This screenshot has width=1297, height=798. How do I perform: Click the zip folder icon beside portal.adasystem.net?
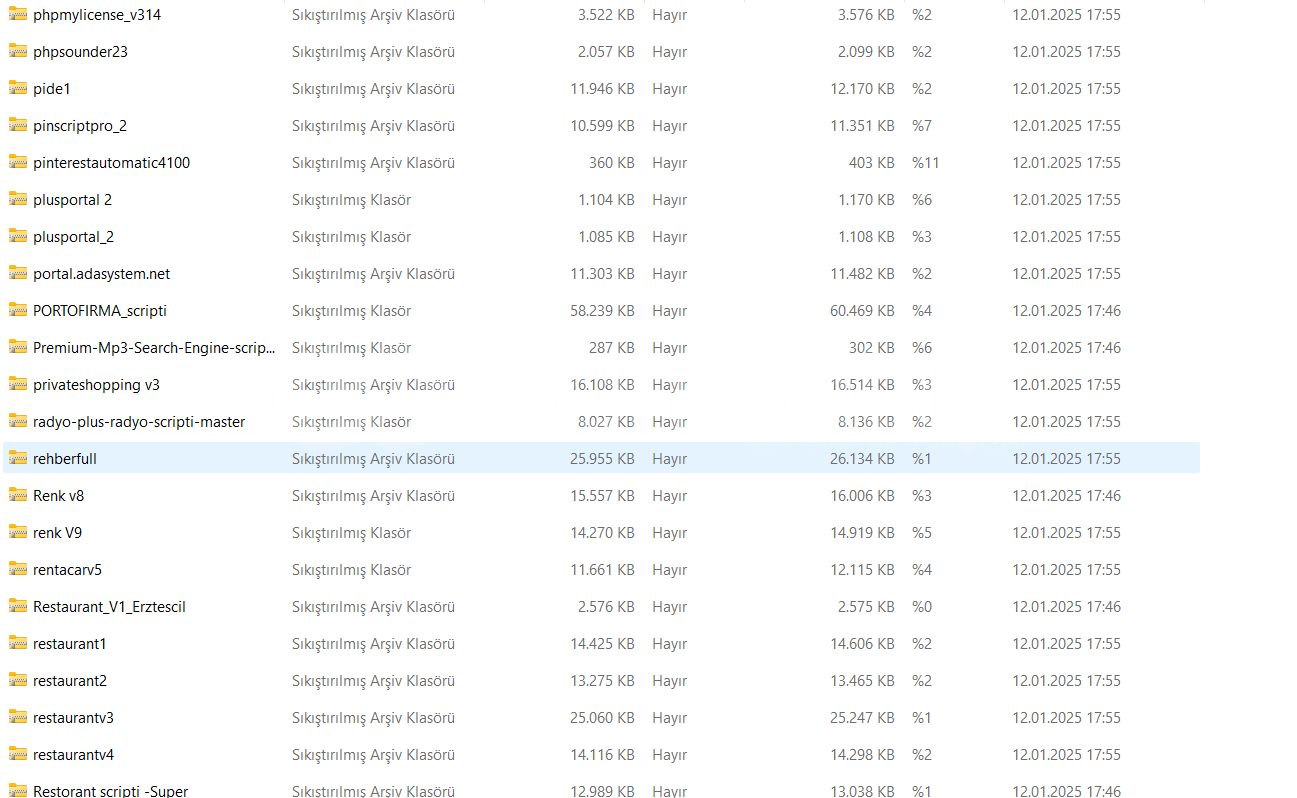[18, 273]
